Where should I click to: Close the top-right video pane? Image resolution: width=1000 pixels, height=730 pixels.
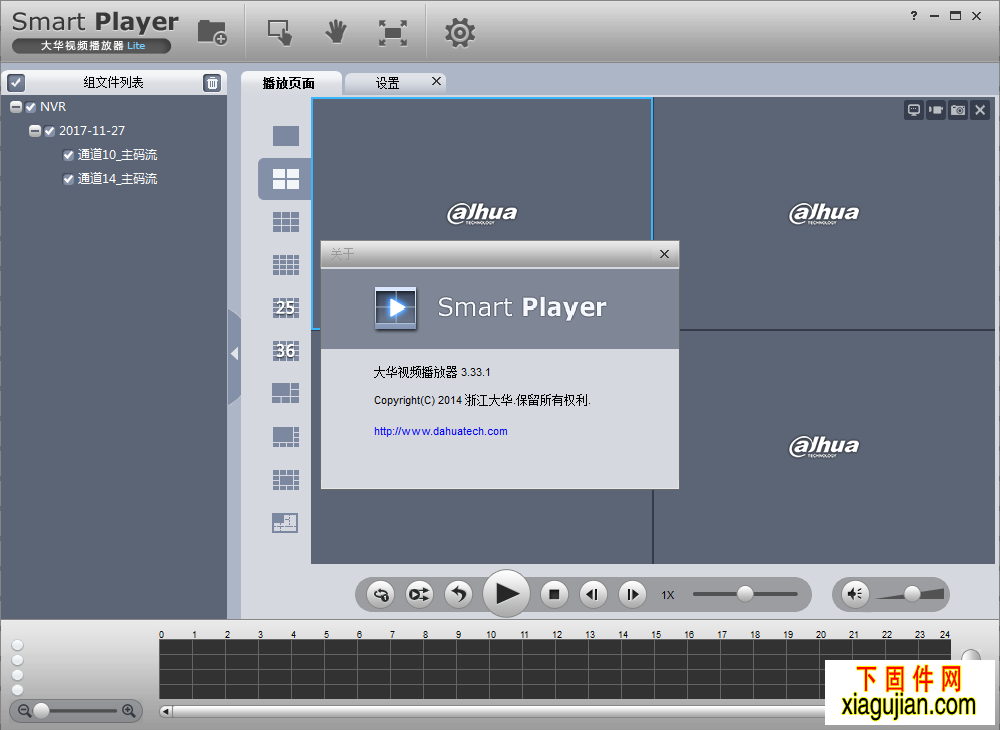coord(980,110)
